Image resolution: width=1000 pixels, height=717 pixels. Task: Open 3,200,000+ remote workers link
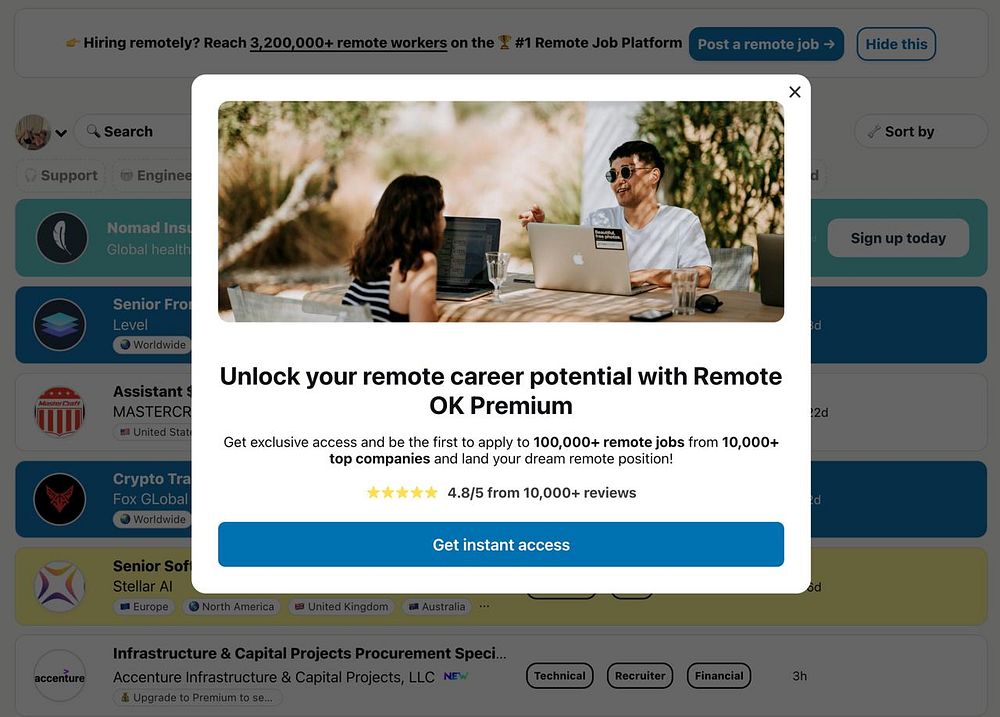[x=348, y=43]
